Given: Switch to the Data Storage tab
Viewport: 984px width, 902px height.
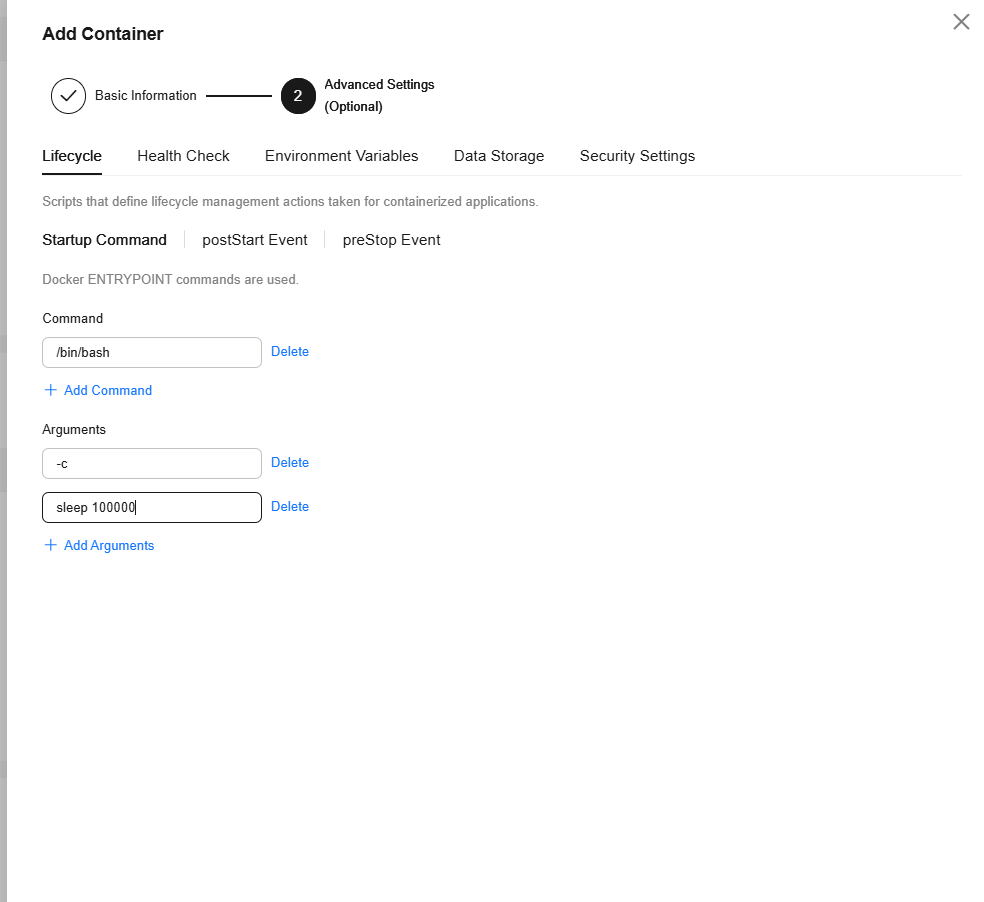Looking at the screenshot, I should coord(499,156).
